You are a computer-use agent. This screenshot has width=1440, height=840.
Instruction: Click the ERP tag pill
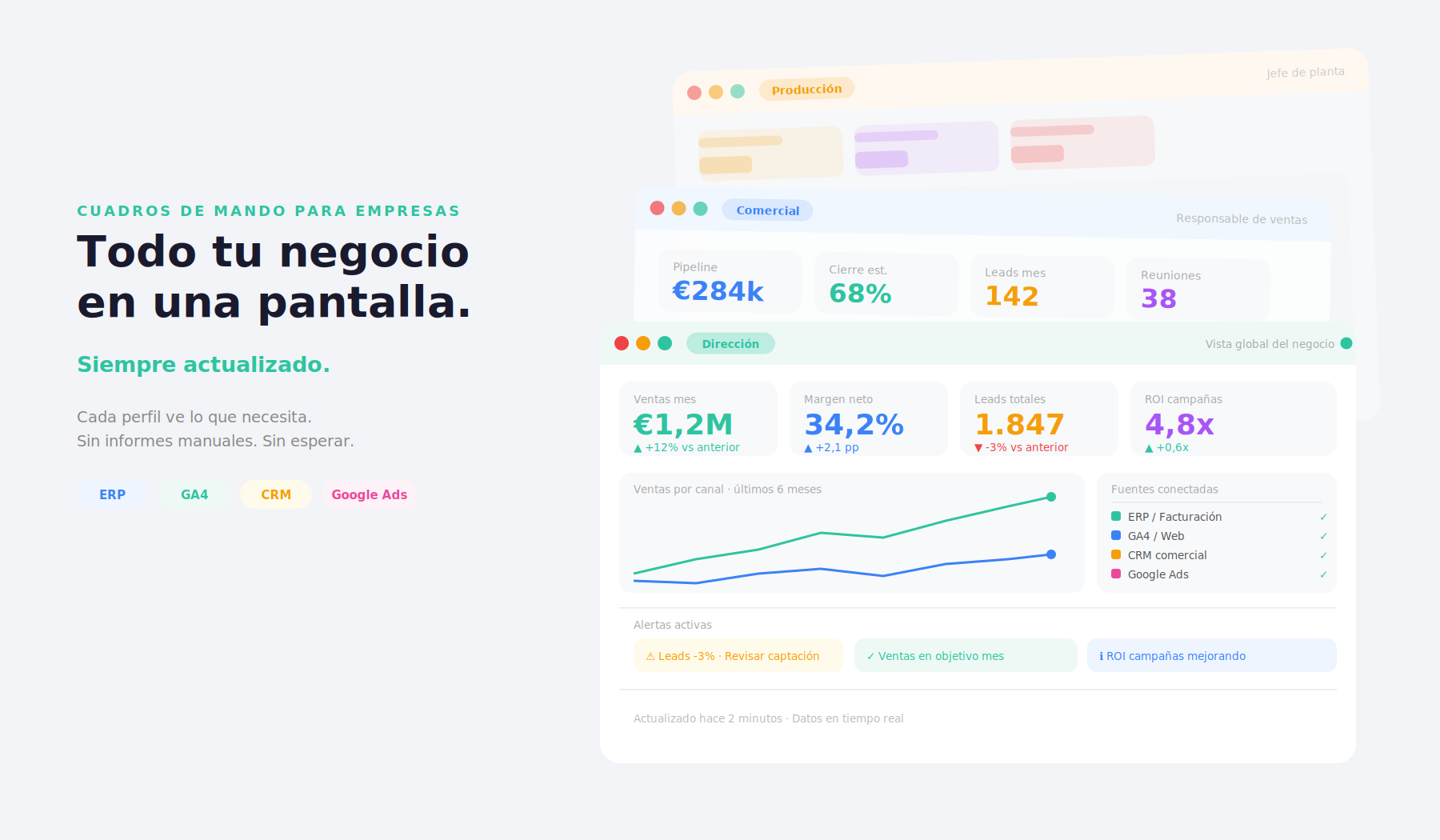(112, 494)
